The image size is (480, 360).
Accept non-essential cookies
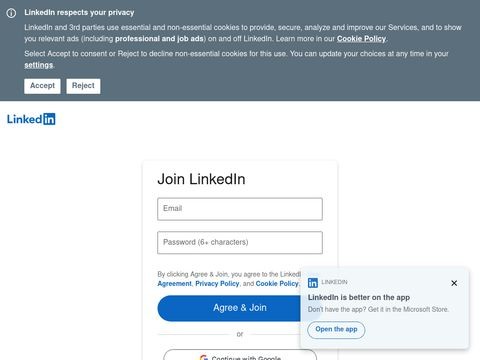[42, 86]
